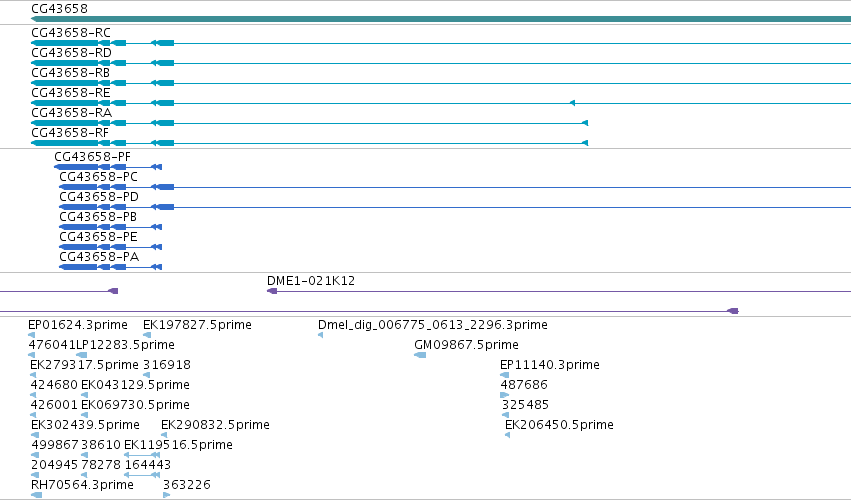851x500 pixels.
Task: Open EST label GM09867.5prime
Action: pos(466,345)
